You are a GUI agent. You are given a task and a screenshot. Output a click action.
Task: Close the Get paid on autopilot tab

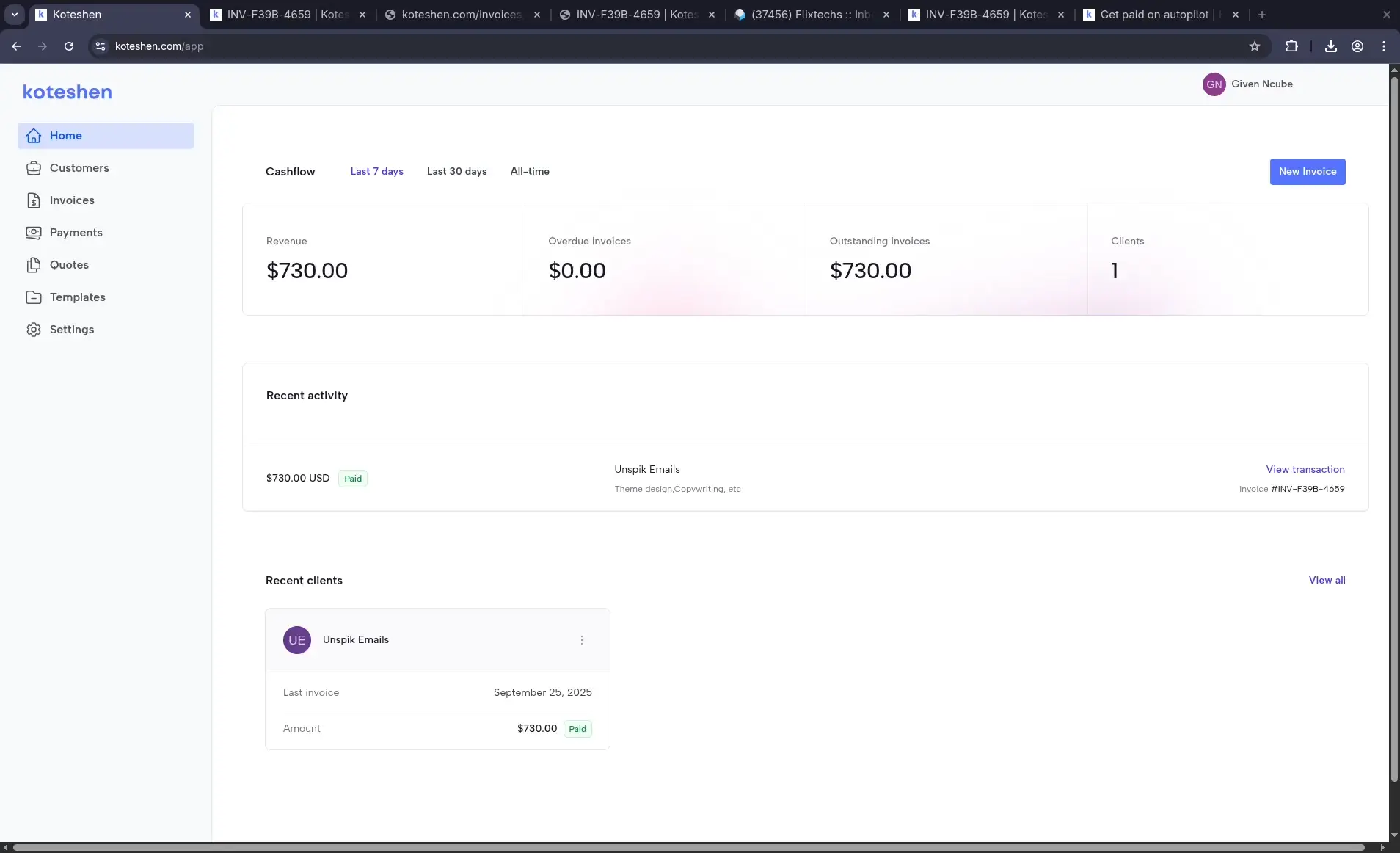tap(1236, 15)
